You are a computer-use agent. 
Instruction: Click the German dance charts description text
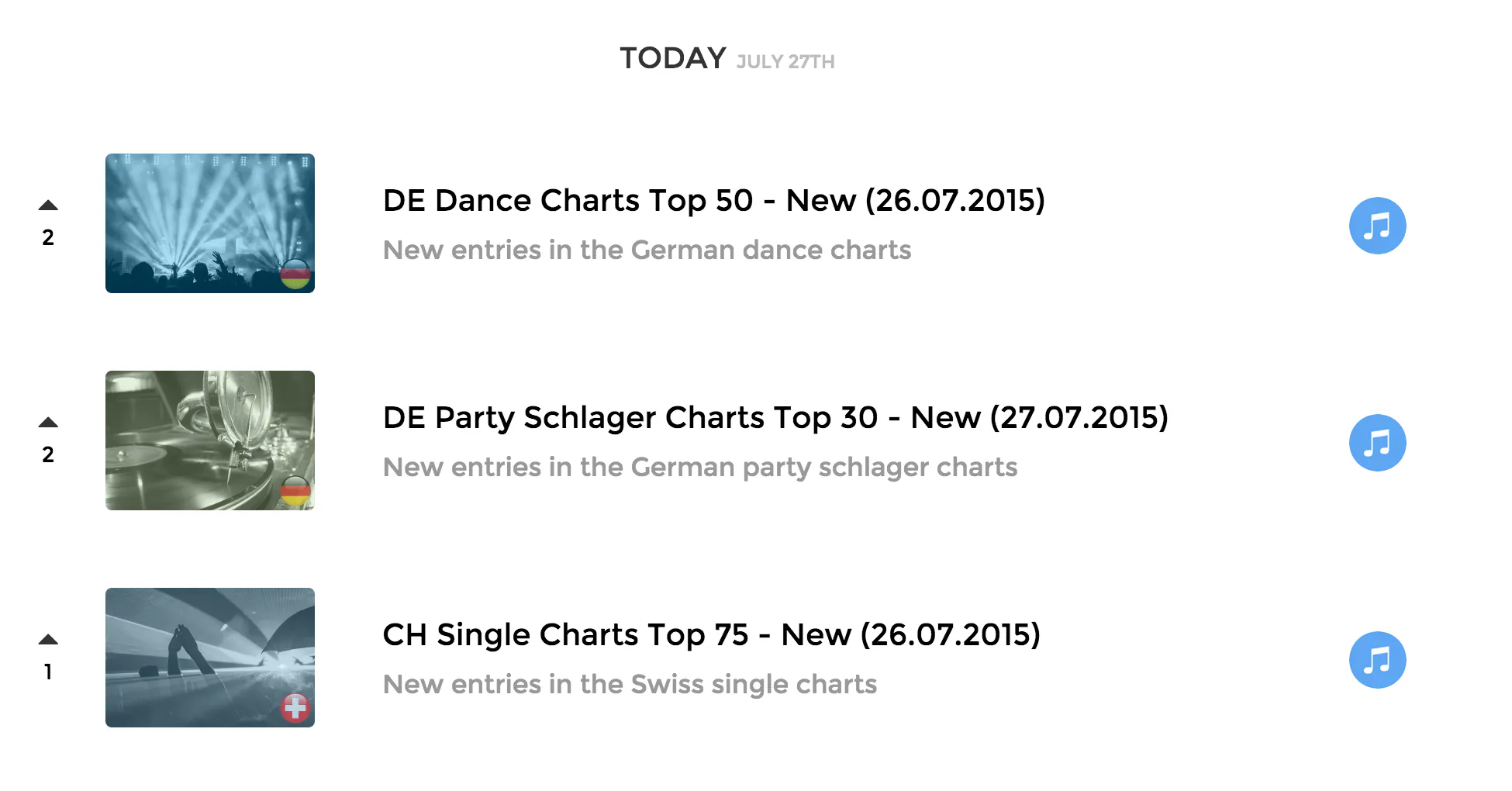pos(647,250)
